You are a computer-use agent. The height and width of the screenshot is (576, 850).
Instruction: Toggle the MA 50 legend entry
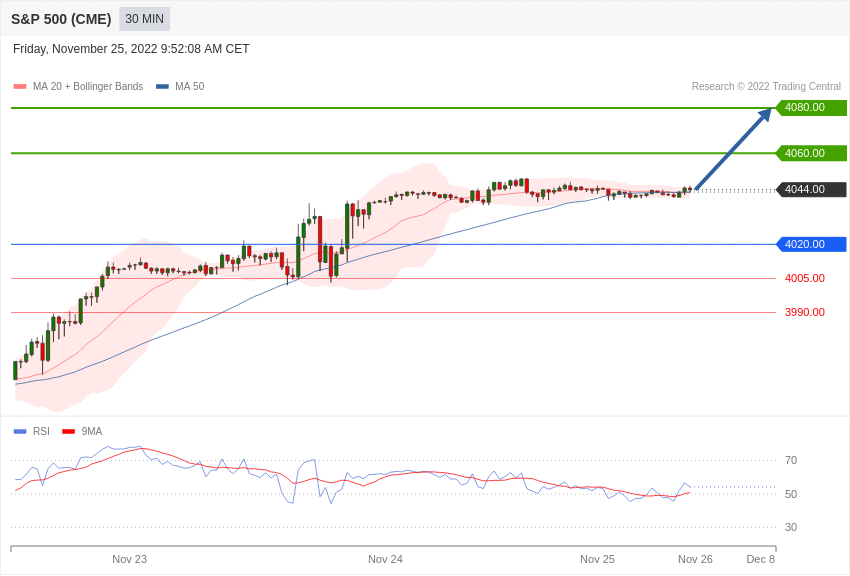coord(180,87)
